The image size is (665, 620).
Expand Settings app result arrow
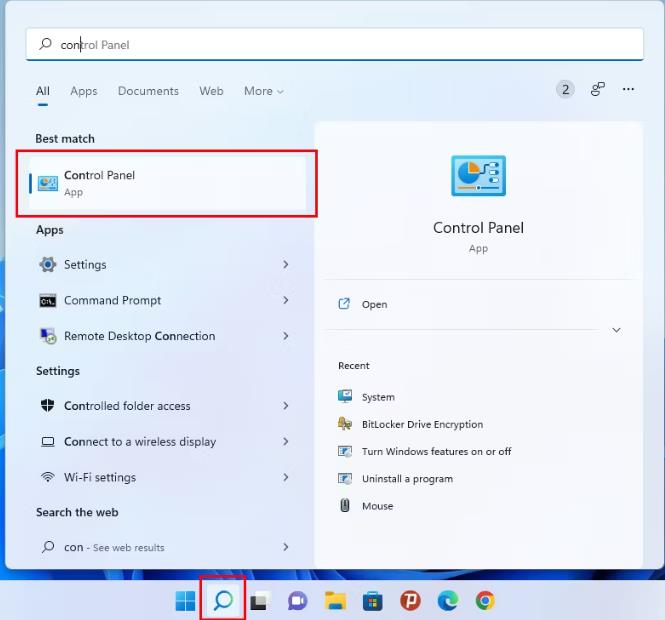pyautogui.click(x=285, y=265)
